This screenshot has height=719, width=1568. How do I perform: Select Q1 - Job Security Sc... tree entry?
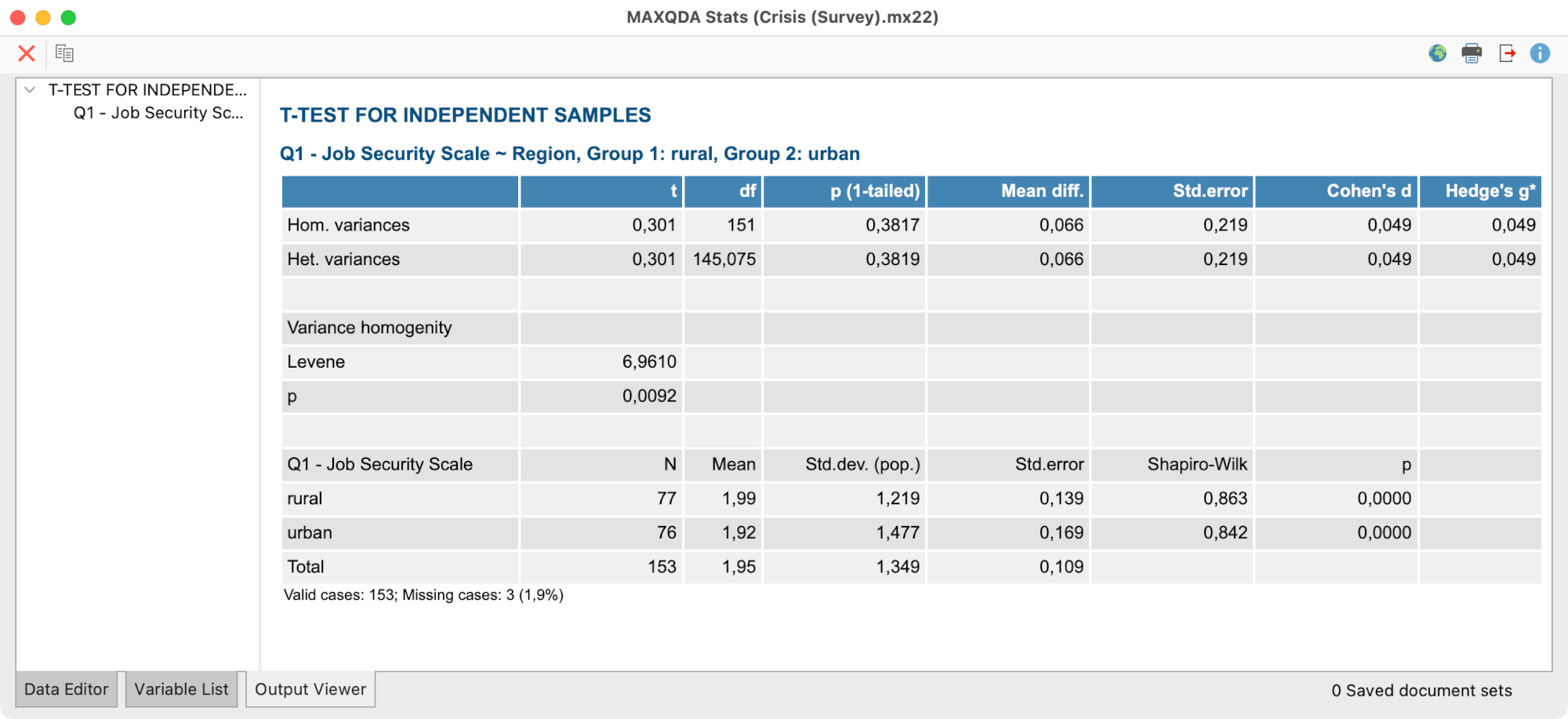click(158, 113)
